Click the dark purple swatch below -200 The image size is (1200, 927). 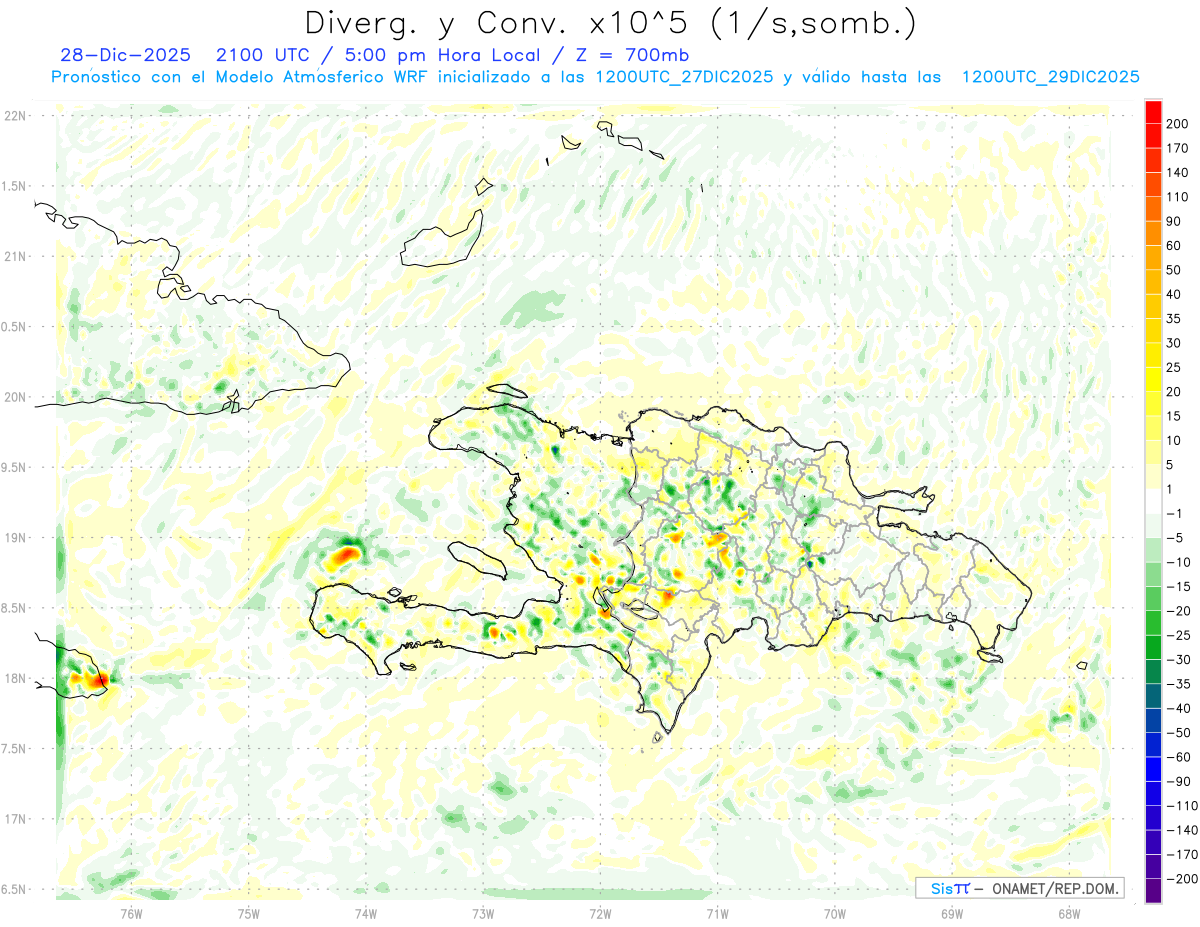[1153, 890]
